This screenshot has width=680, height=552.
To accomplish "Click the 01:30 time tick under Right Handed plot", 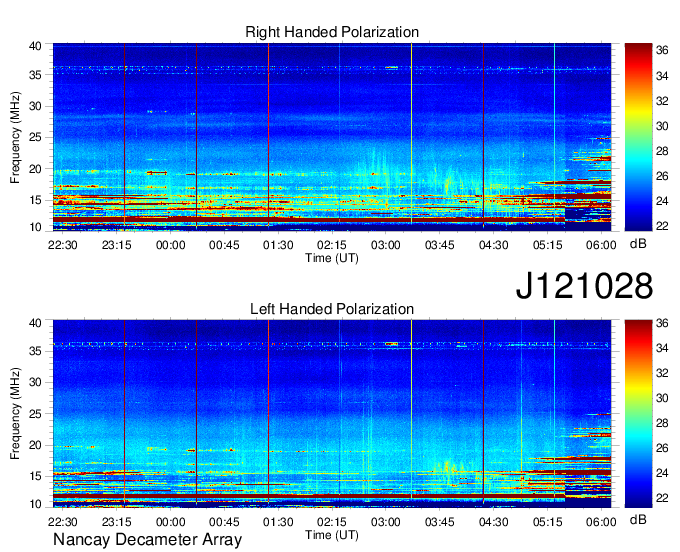I will coord(278,245).
